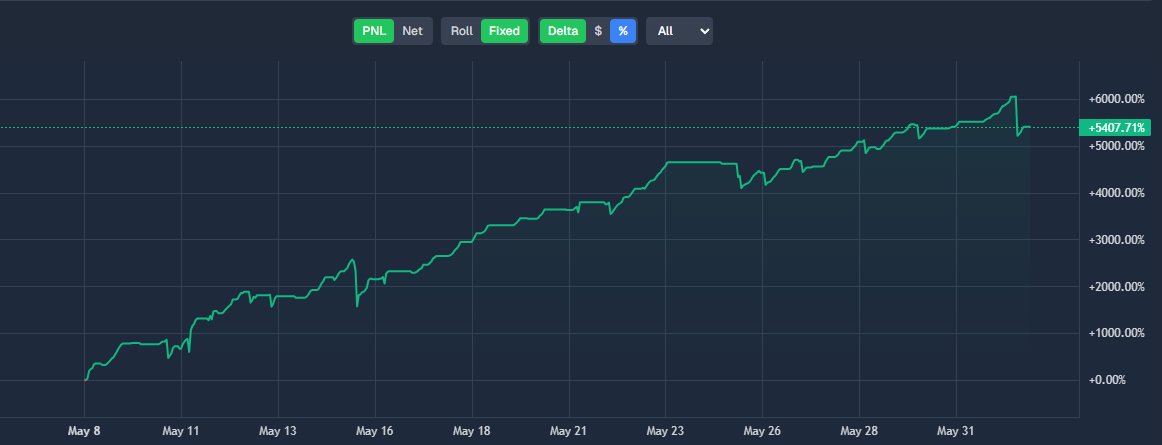Click the May 31 date label
This screenshot has height=445, width=1162.
(x=957, y=431)
